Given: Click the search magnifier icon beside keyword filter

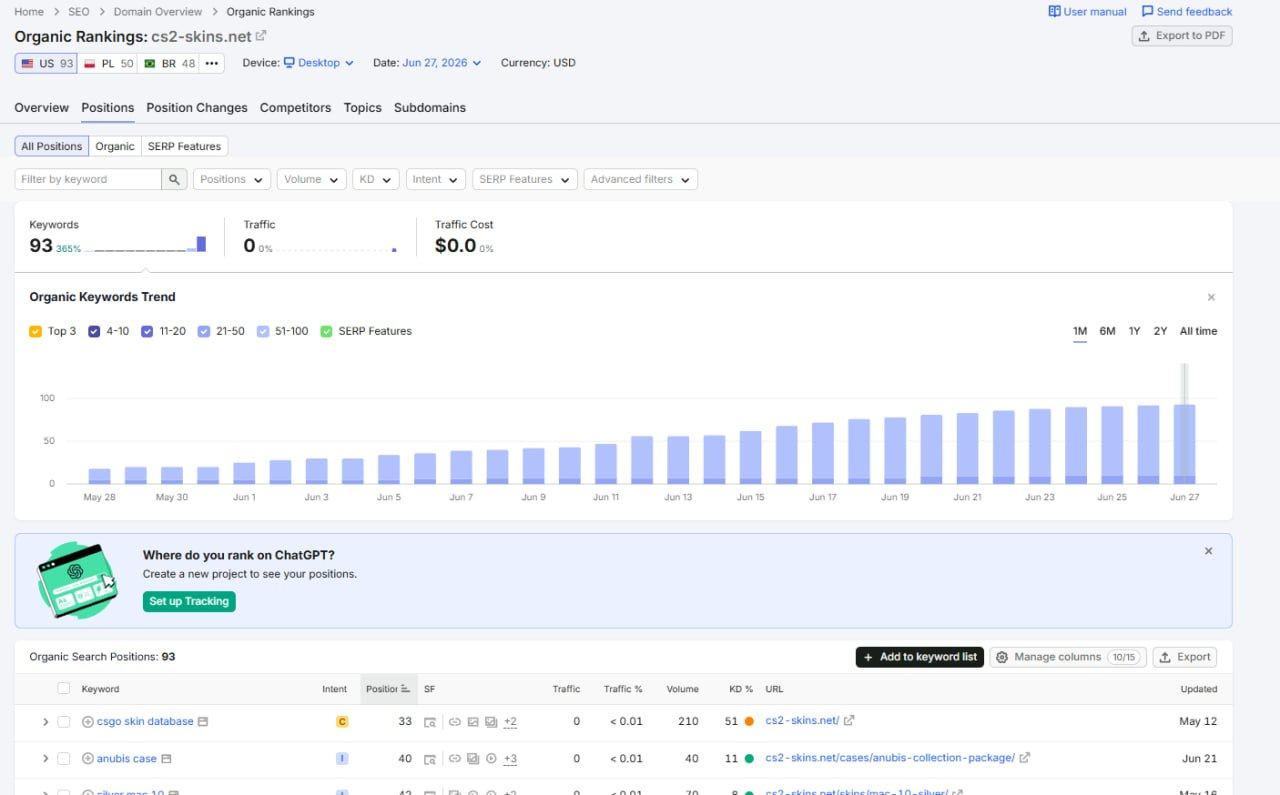Looking at the screenshot, I should coord(175,179).
